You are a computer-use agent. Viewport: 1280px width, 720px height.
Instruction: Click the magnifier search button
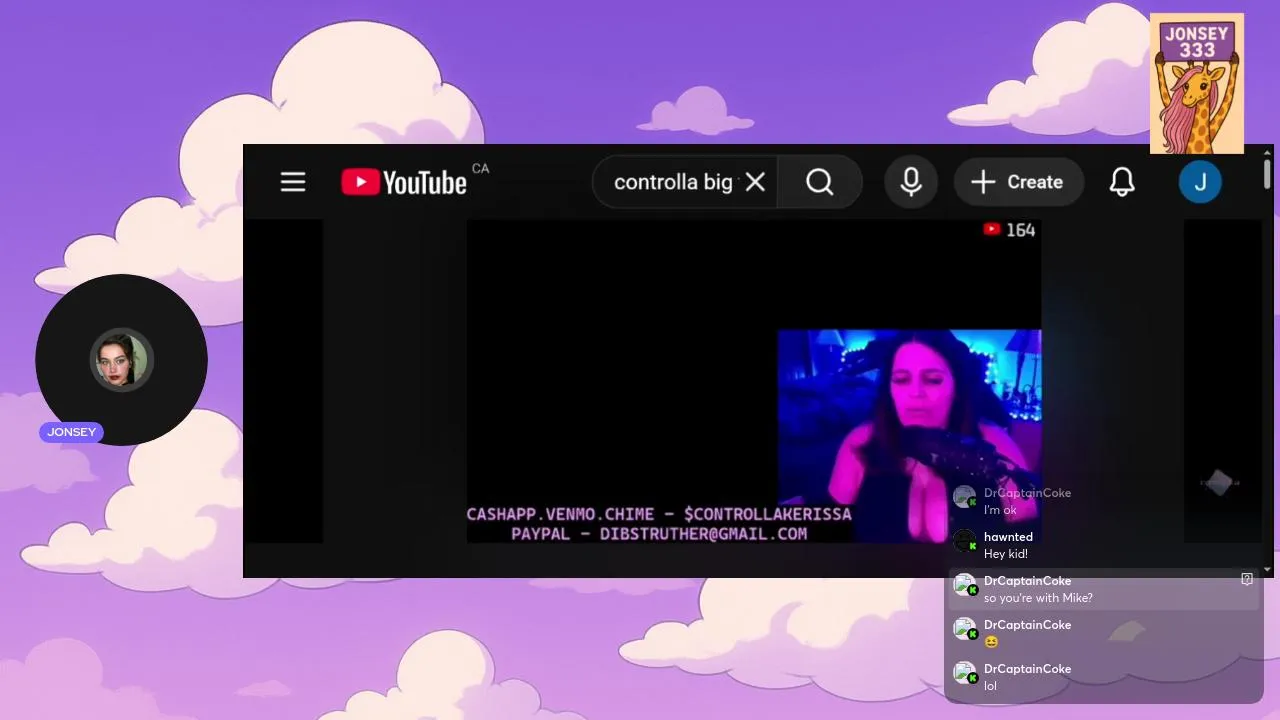tap(820, 182)
